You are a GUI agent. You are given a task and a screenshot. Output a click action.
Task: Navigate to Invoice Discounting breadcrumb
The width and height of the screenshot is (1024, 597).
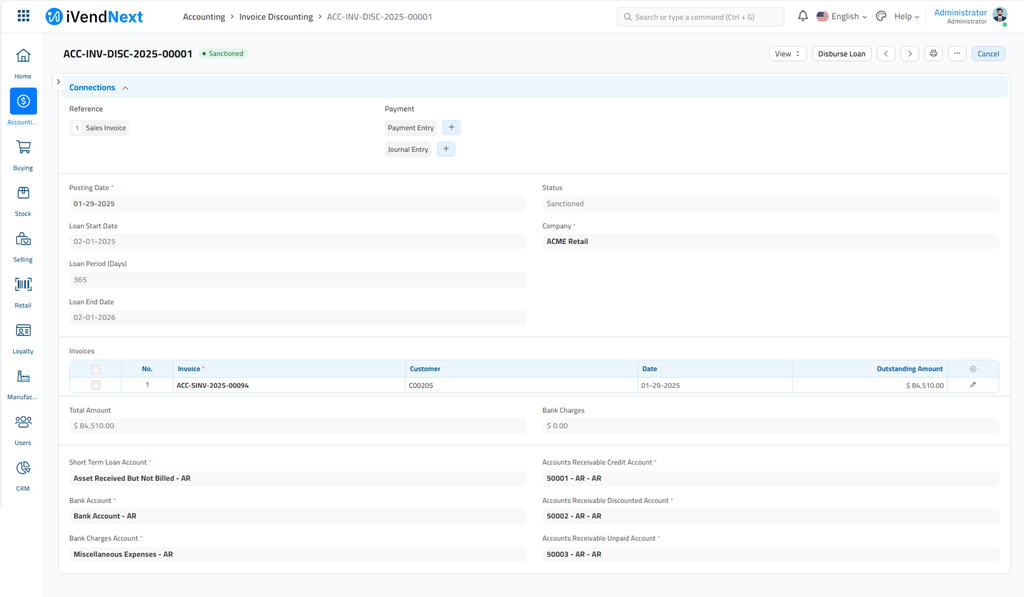point(275,17)
